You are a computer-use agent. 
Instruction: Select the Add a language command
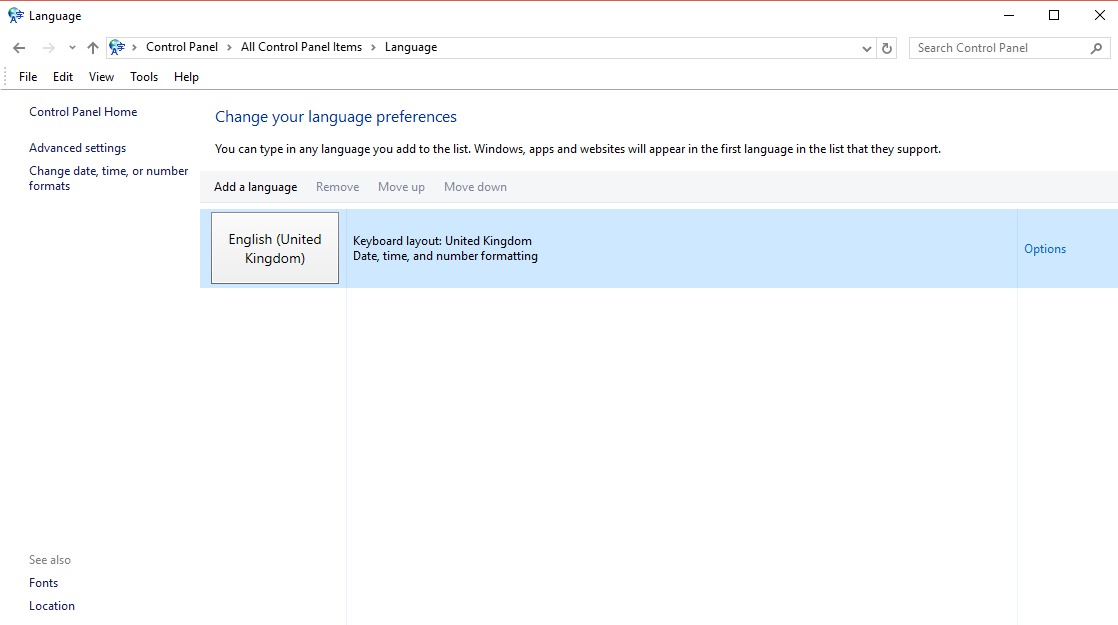[x=255, y=187]
